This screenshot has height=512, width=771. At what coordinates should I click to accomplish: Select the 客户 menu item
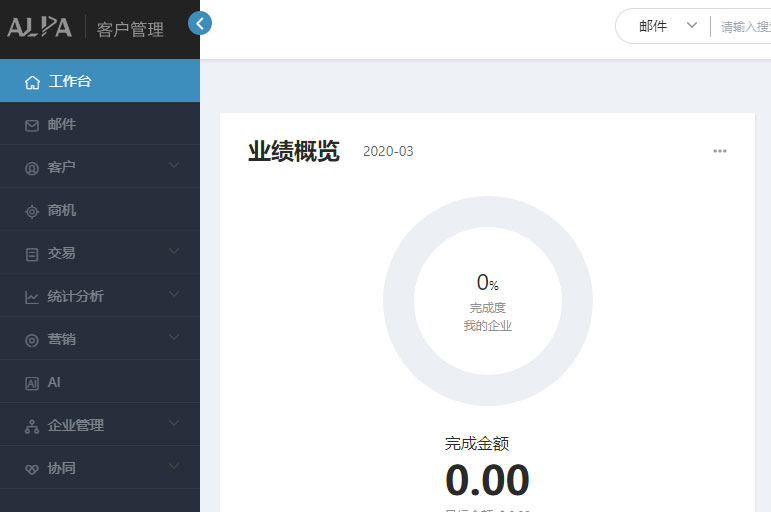[x=100, y=166]
